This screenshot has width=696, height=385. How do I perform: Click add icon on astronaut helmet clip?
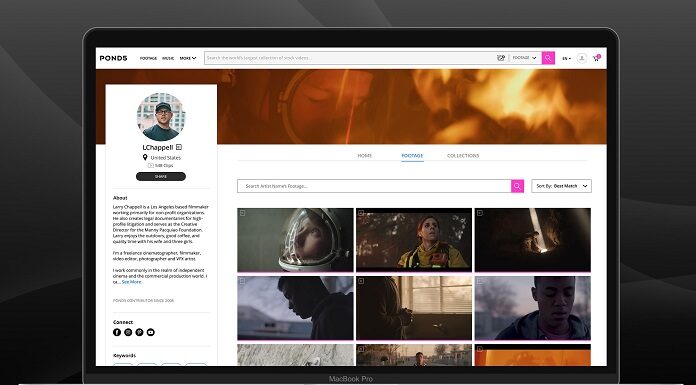point(242,213)
